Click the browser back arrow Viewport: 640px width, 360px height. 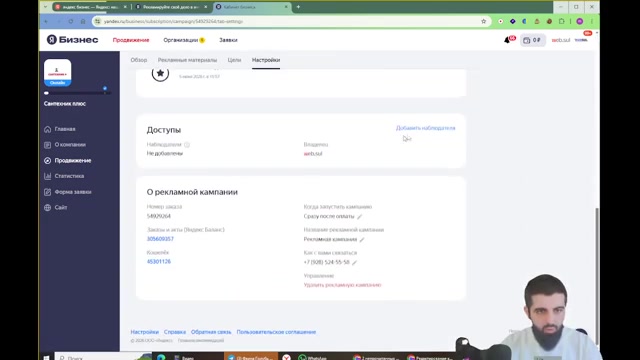point(46,21)
